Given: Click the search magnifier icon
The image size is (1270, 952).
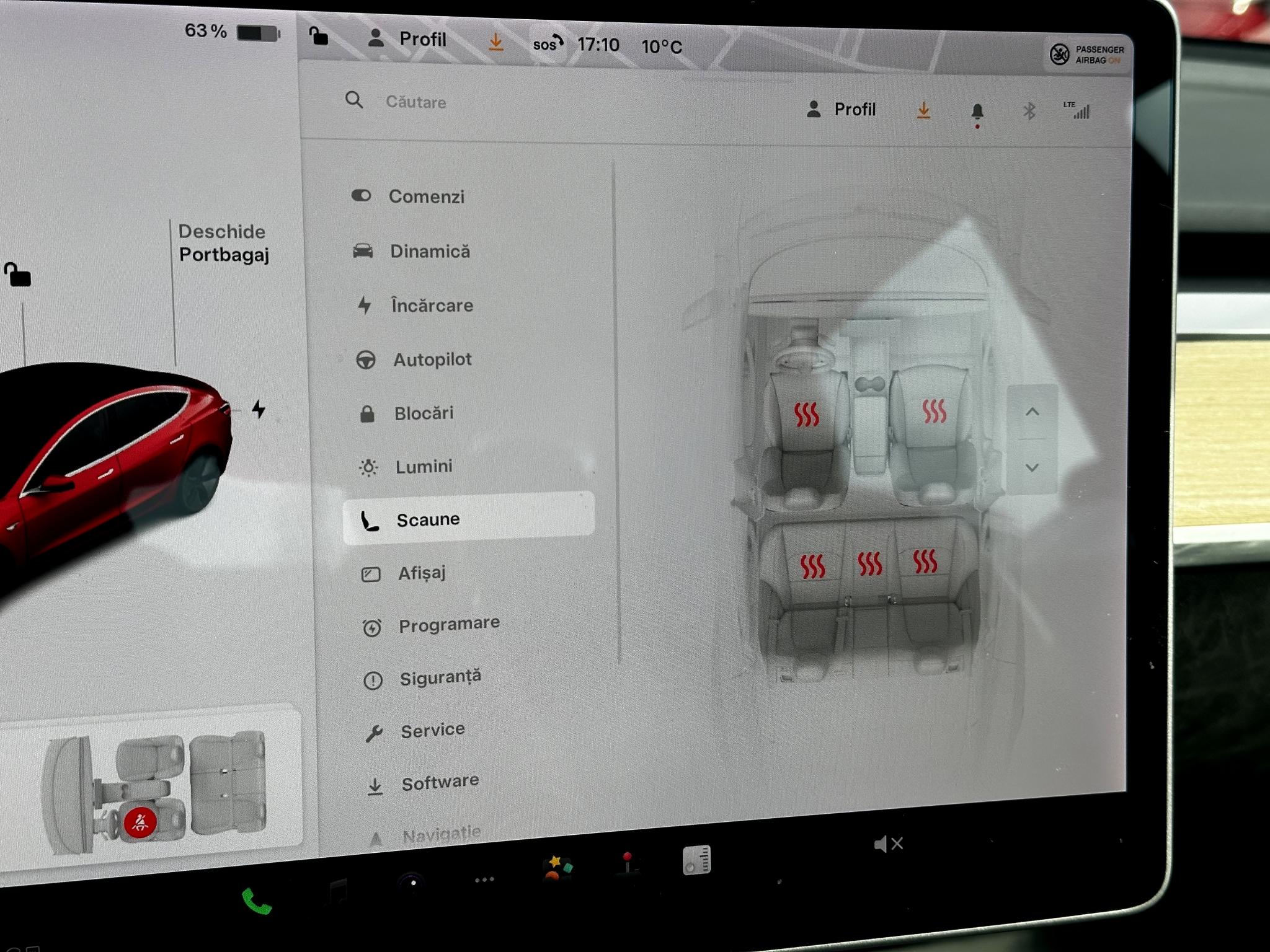Looking at the screenshot, I should (x=354, y=100).
